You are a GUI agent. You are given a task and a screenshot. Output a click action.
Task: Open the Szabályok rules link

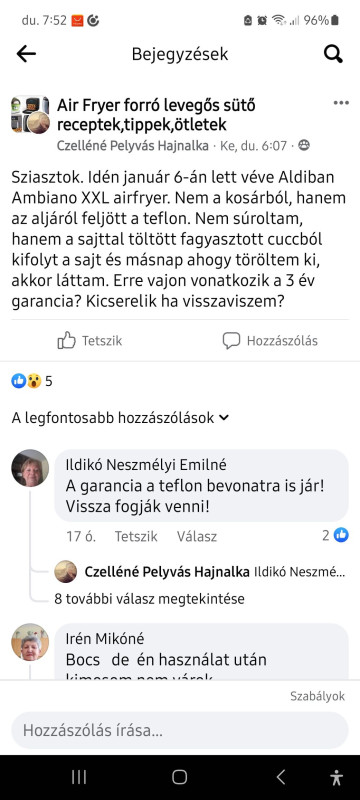click(x=317, y=696)
